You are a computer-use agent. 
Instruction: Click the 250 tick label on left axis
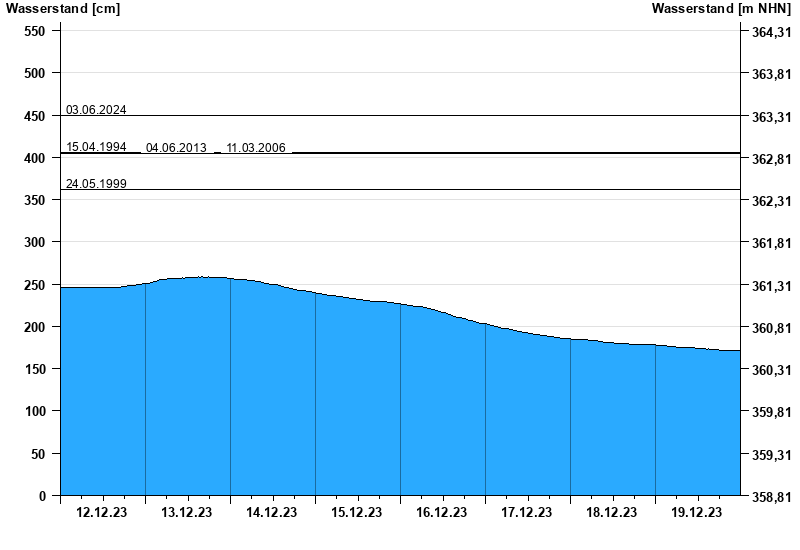tap(35, 285)
